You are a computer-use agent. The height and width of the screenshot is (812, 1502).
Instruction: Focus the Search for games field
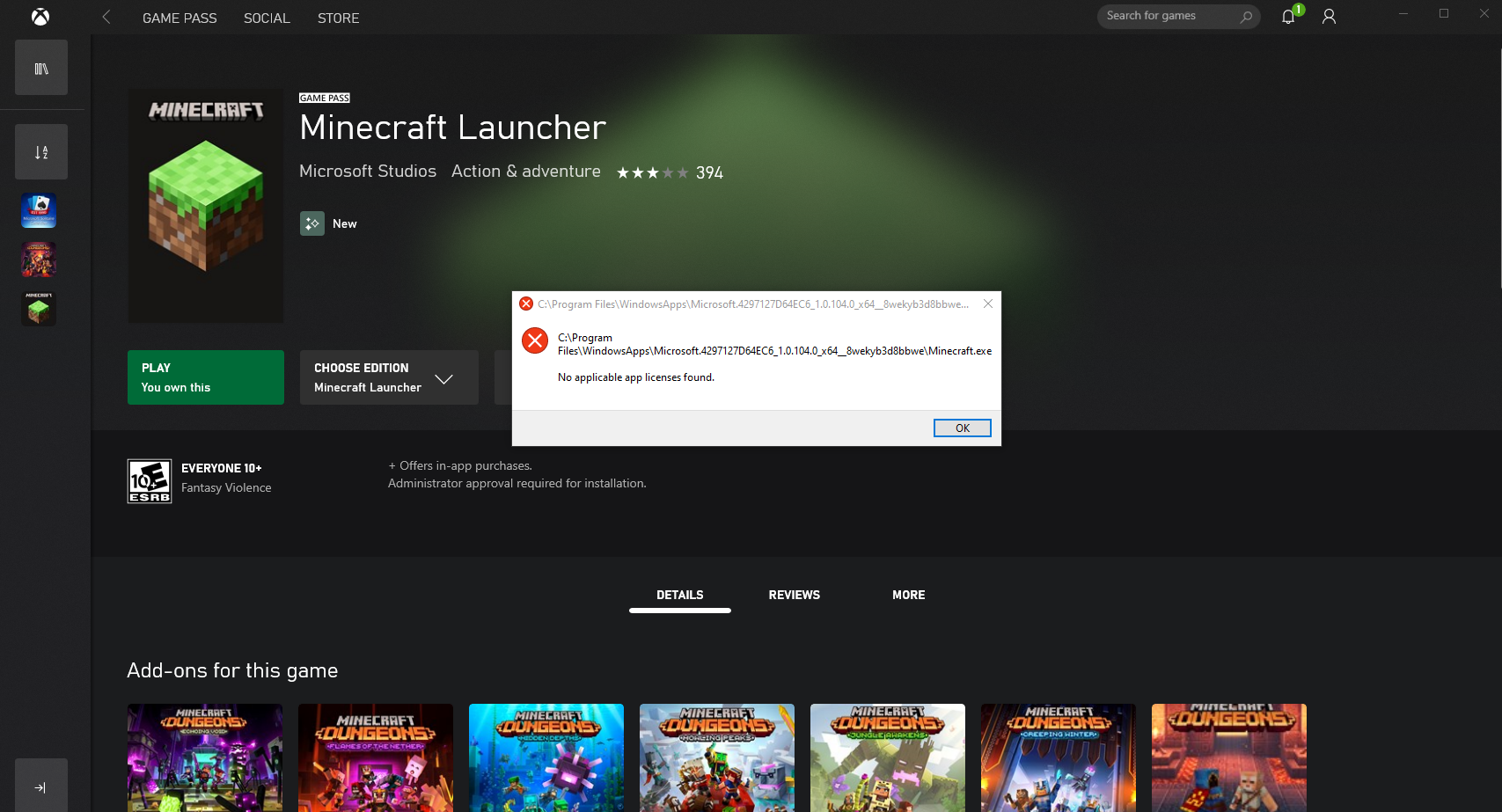[1178, 17]
